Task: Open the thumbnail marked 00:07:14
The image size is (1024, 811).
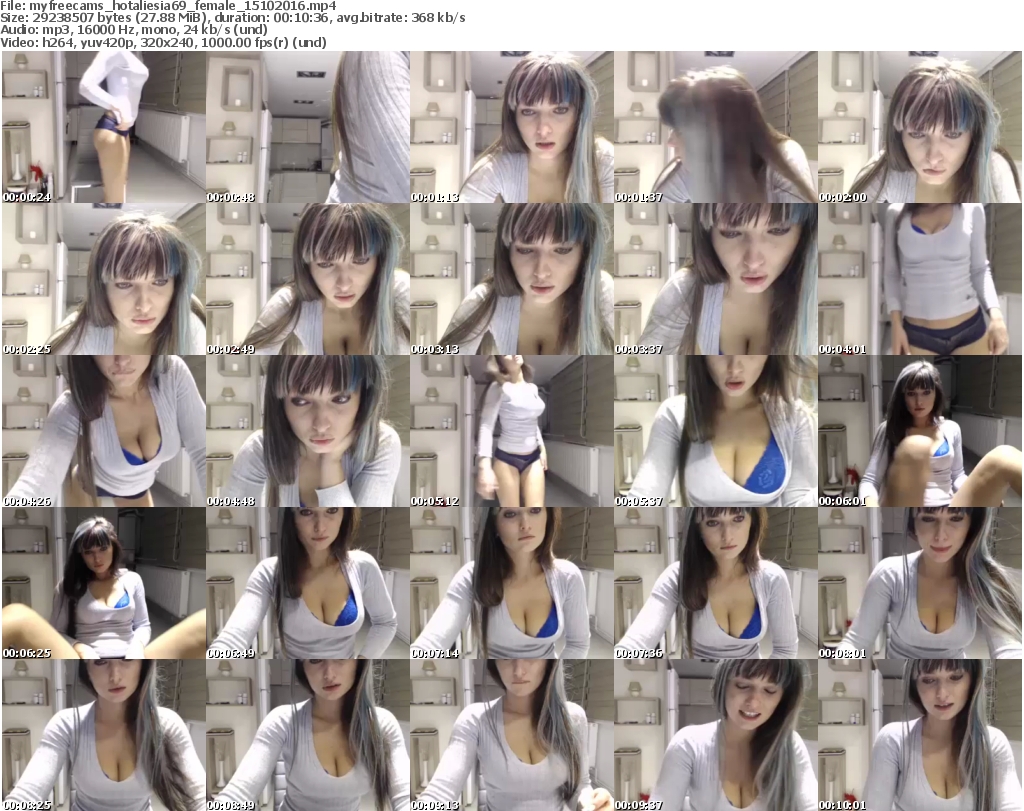Action: (511, 583)
